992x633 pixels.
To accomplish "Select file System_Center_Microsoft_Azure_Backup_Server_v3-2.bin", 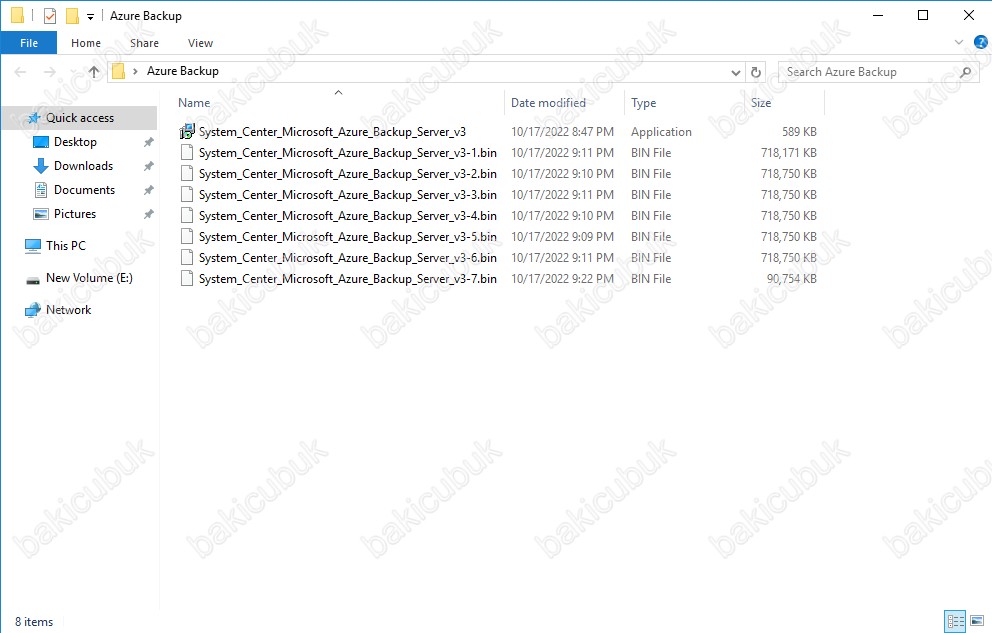I will (x=347, y=173).
